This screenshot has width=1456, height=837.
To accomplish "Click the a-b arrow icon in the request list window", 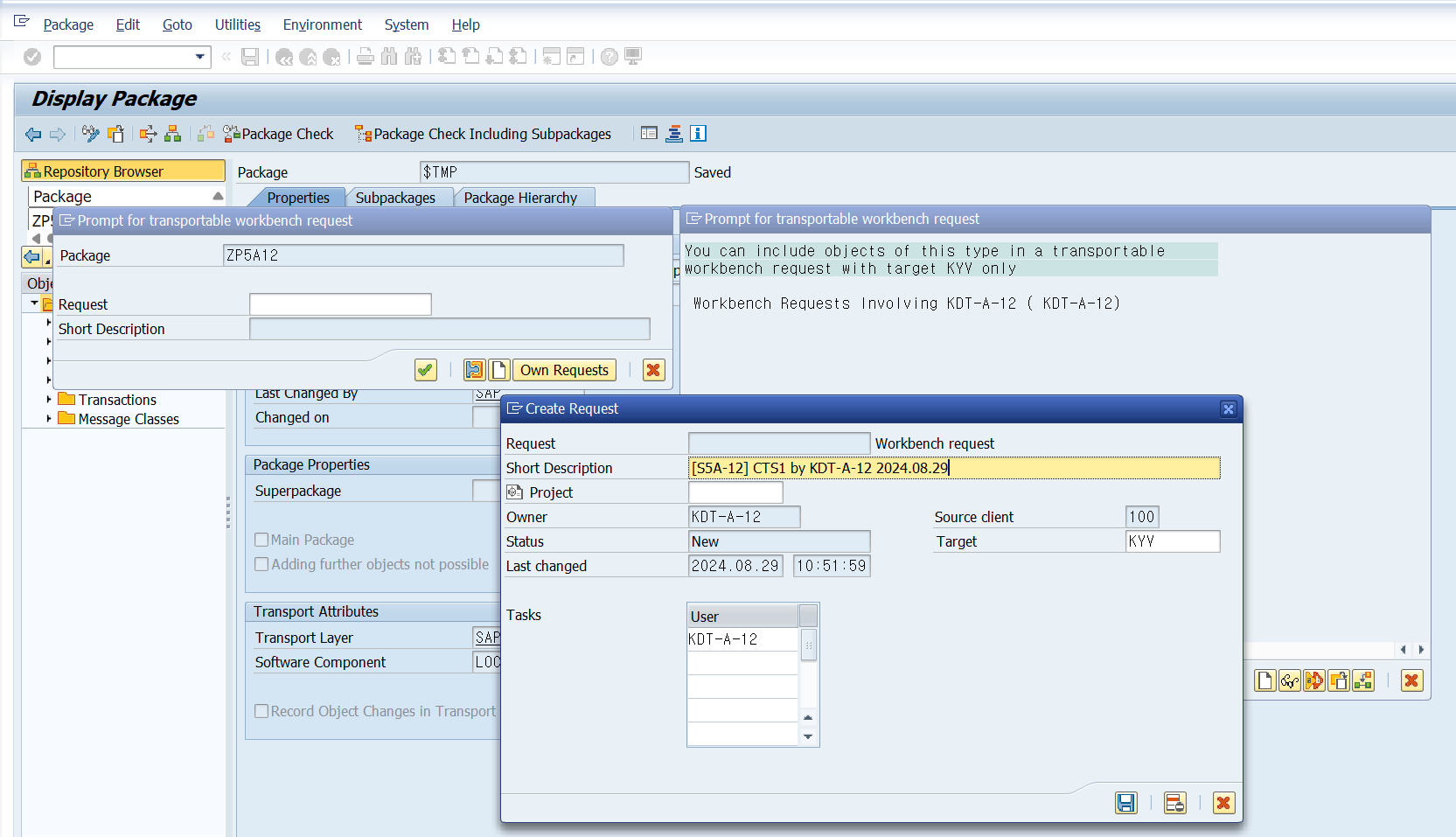I will click(x=1314, y=680).
